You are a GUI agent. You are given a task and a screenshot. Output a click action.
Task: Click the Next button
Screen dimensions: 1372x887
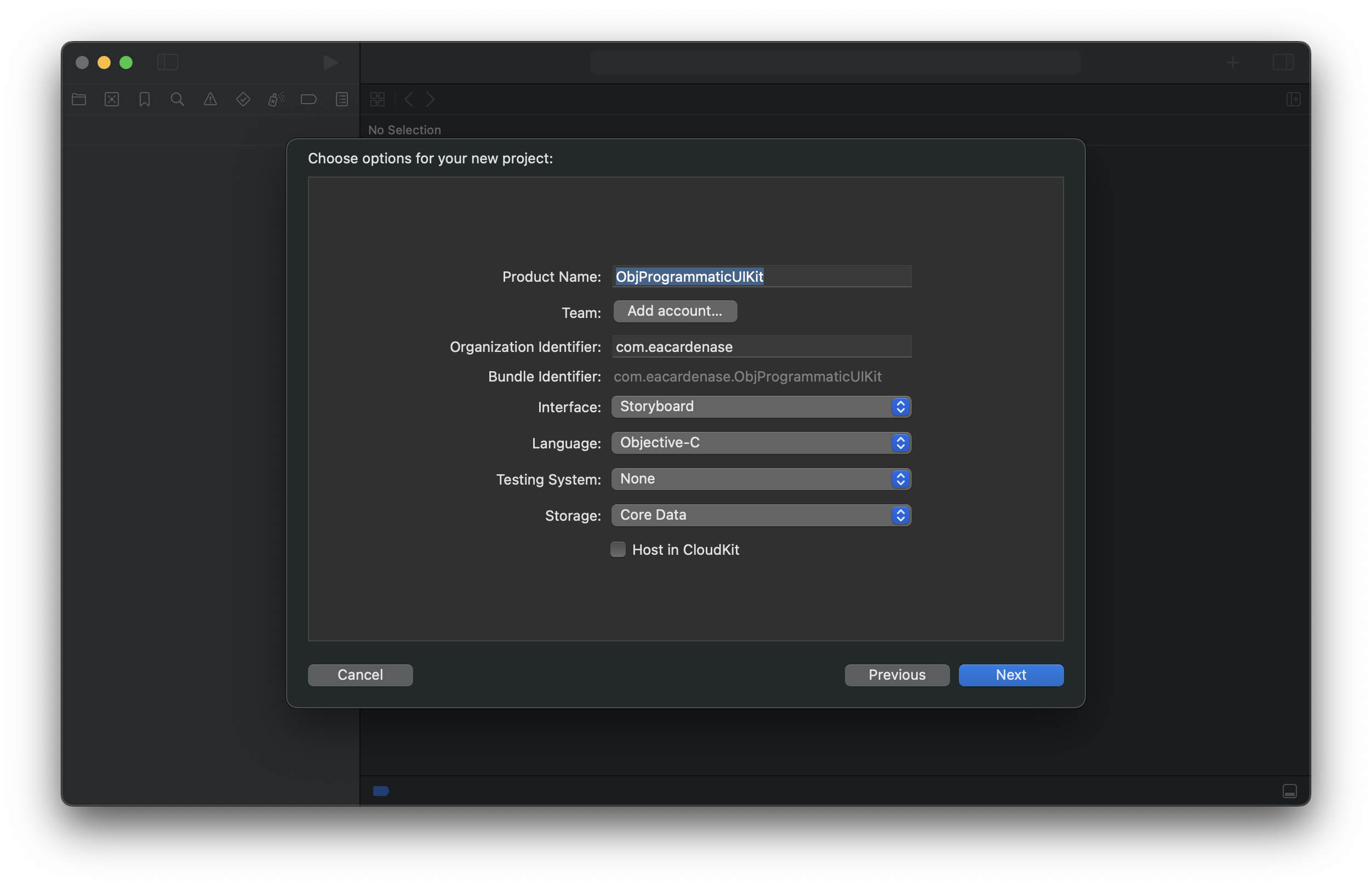coord(1010,675)
